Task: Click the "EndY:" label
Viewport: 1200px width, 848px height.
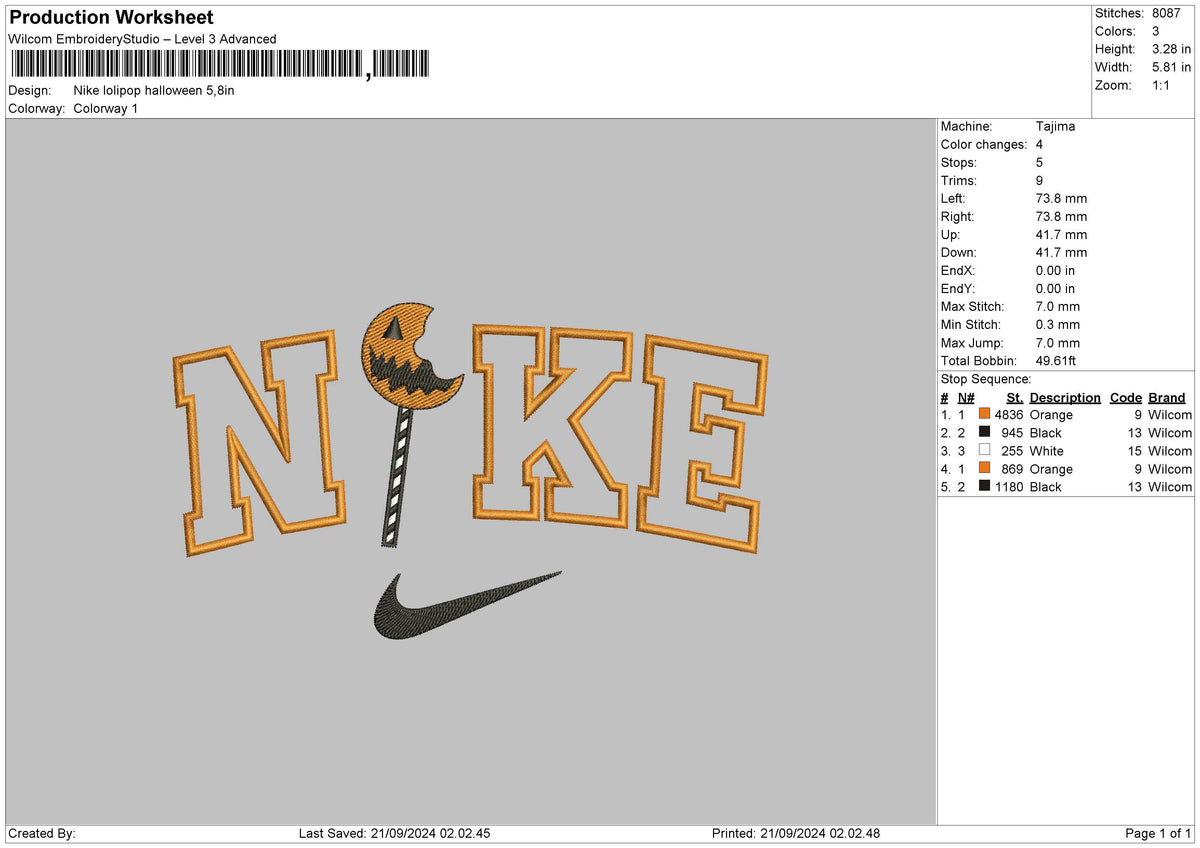Action: coord(958,288)
